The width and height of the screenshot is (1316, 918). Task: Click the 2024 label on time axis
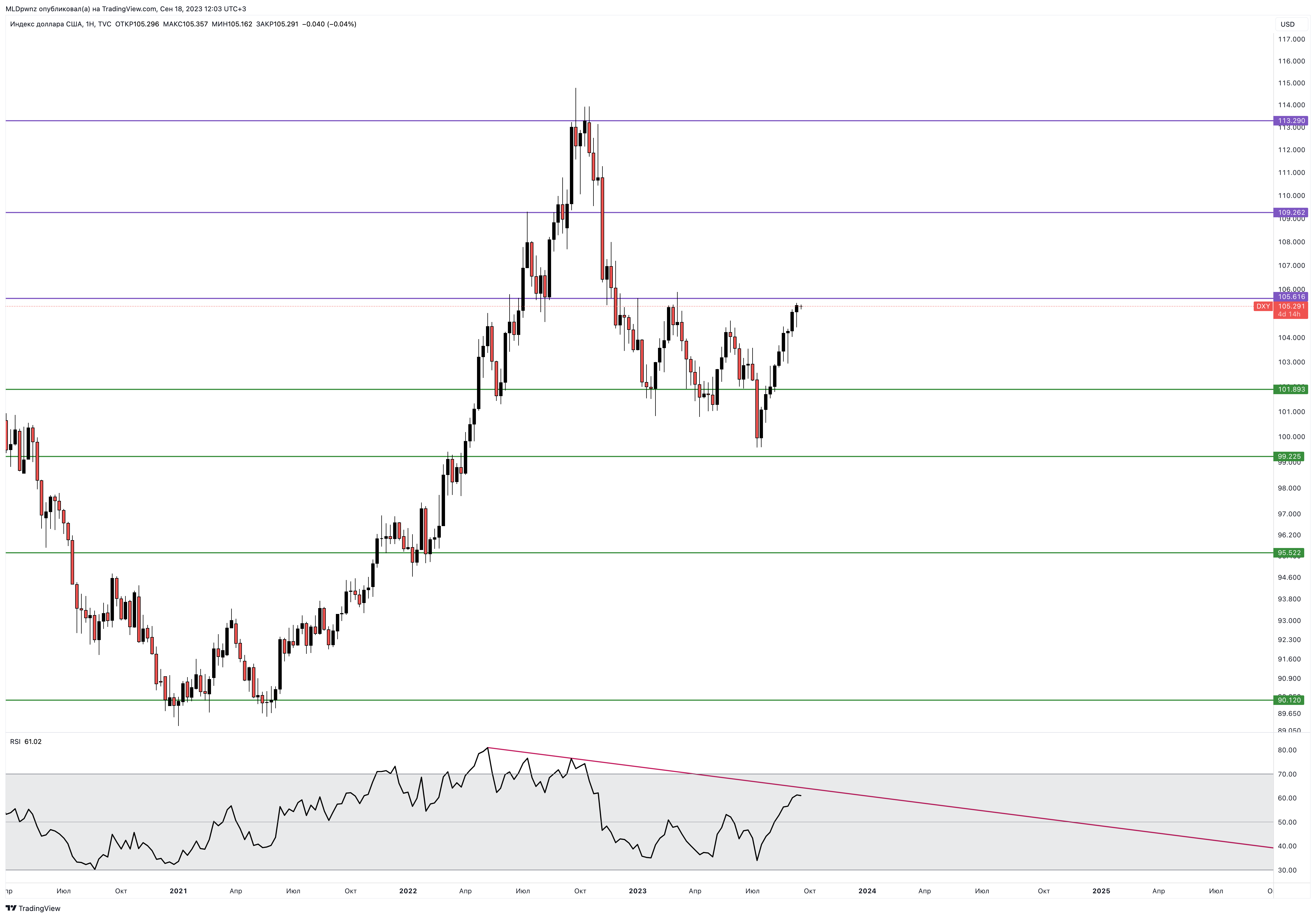[x=867, y=890]
